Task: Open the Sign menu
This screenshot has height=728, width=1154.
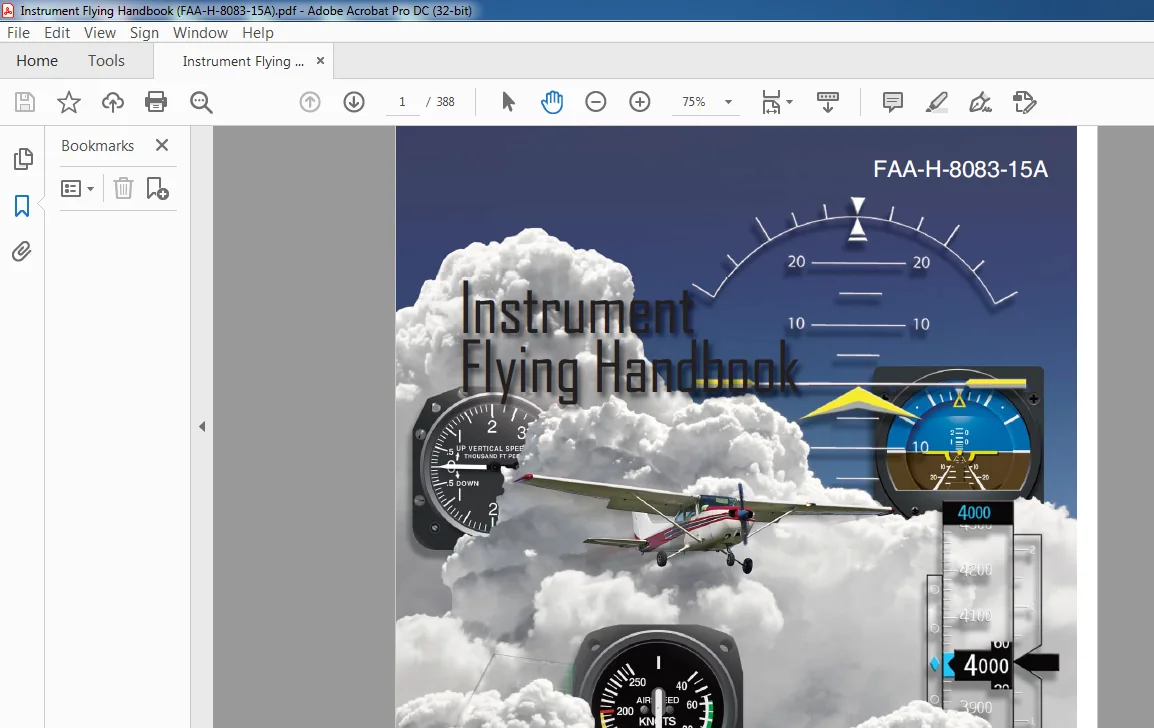Action: tap(144, 32)
